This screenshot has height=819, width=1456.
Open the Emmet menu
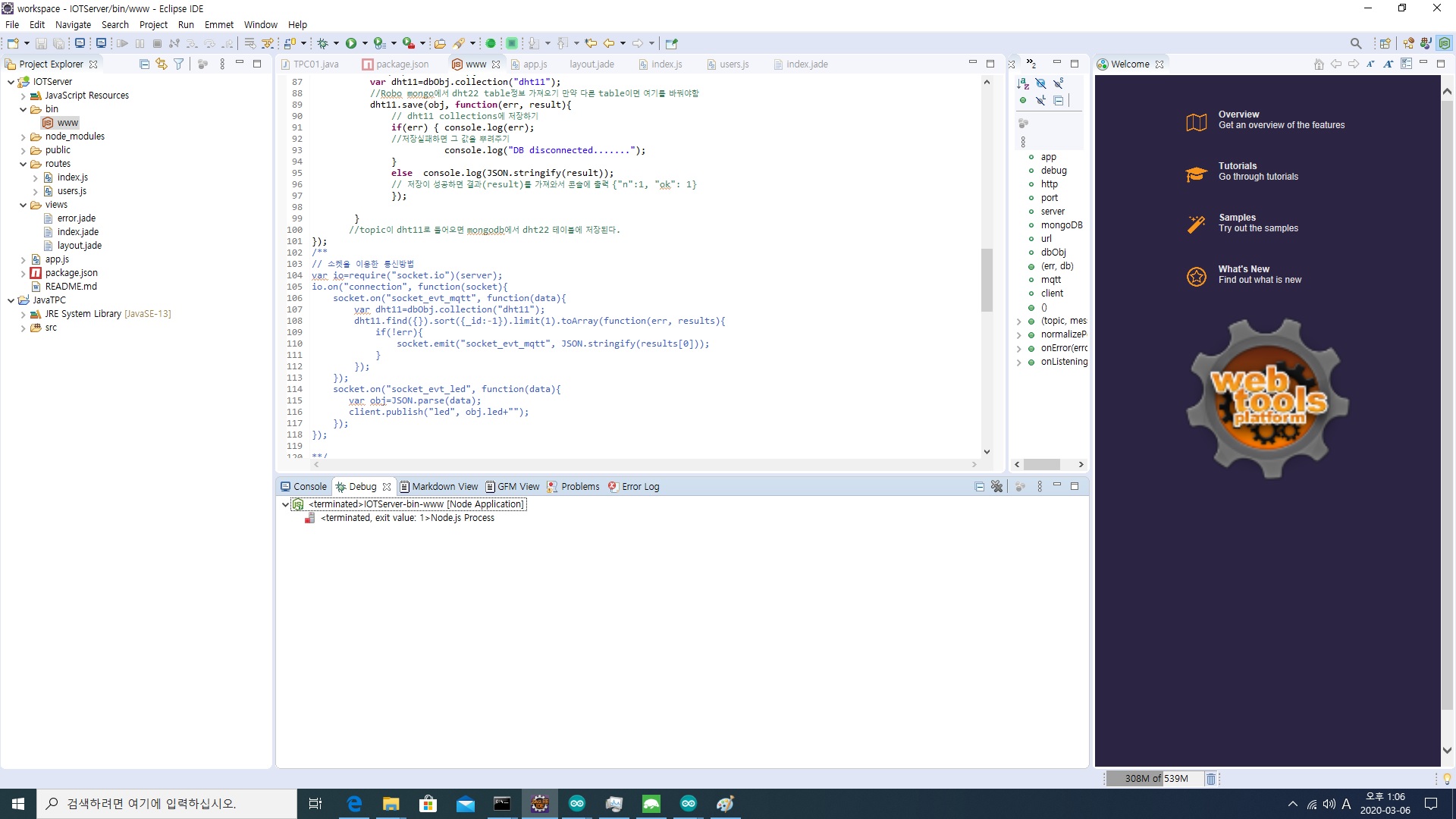tap(218, 24)
